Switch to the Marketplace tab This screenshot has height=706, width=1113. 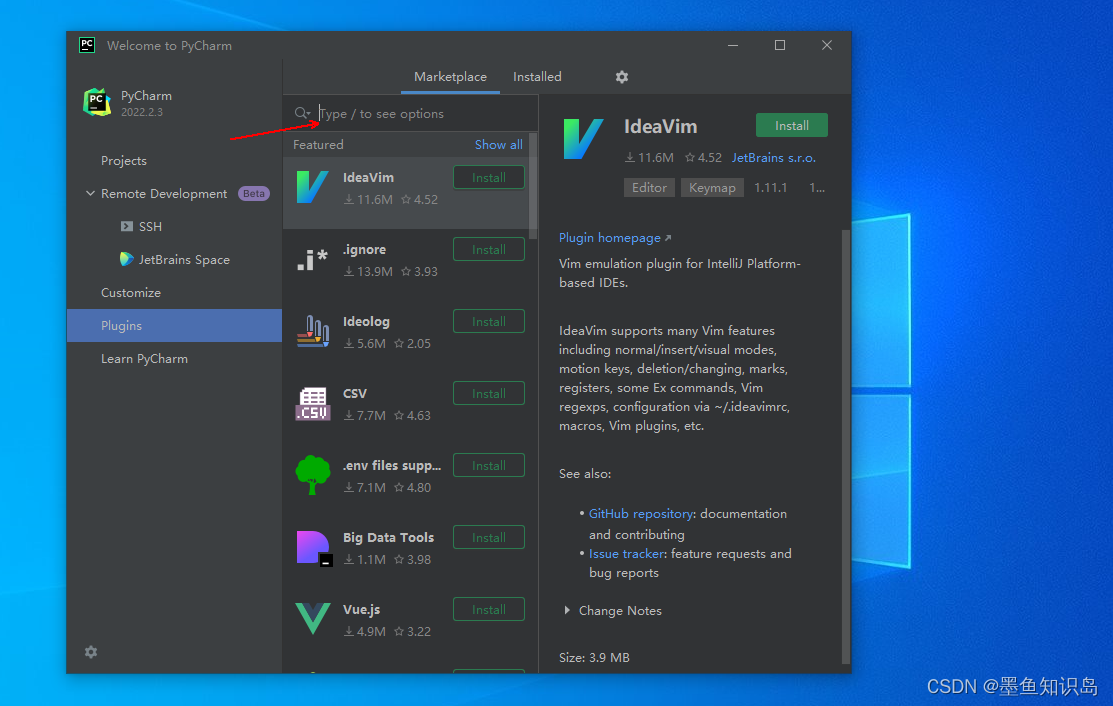click(x=450, y=77)
